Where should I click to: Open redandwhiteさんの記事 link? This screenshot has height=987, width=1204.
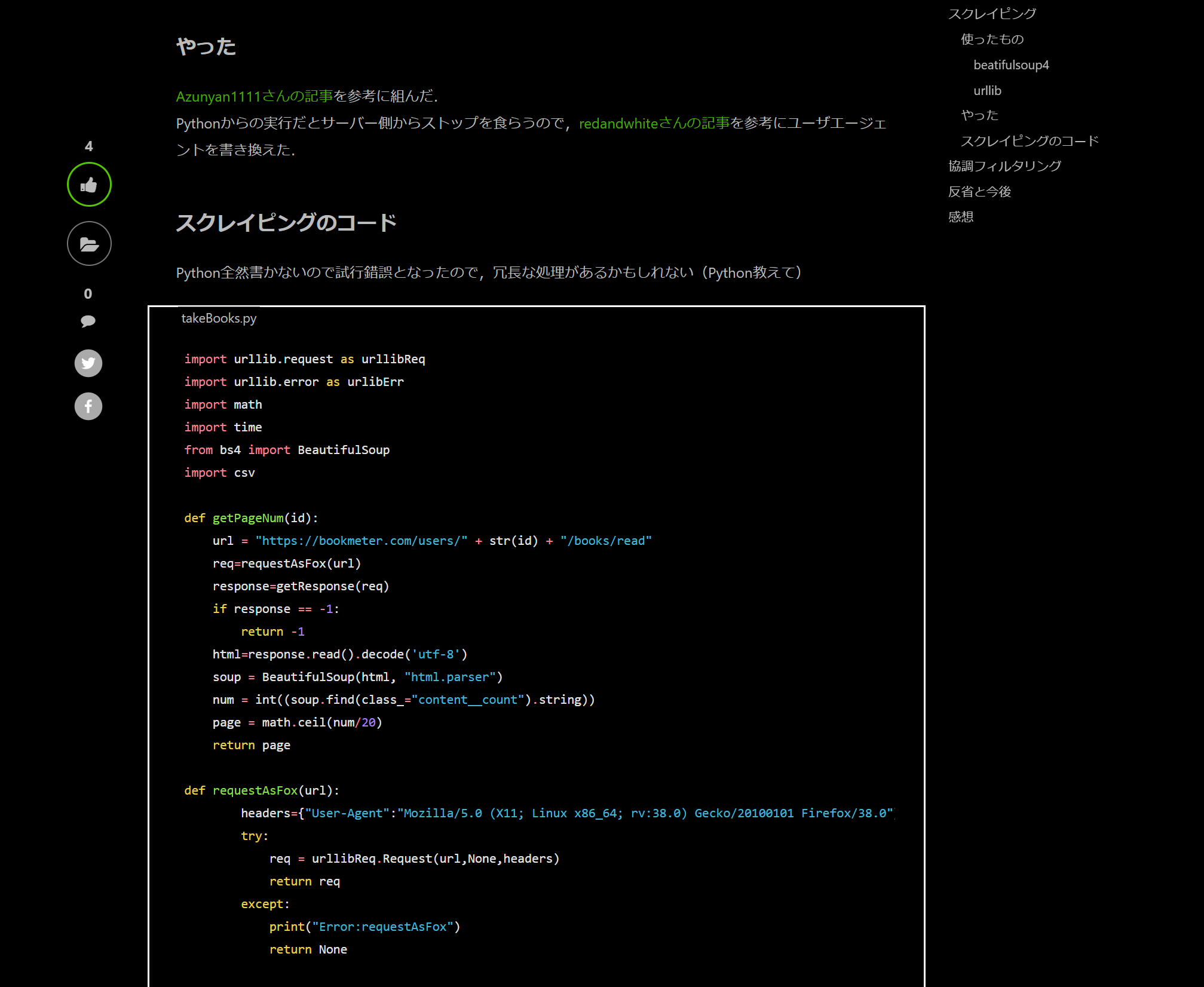click(654, 123)
